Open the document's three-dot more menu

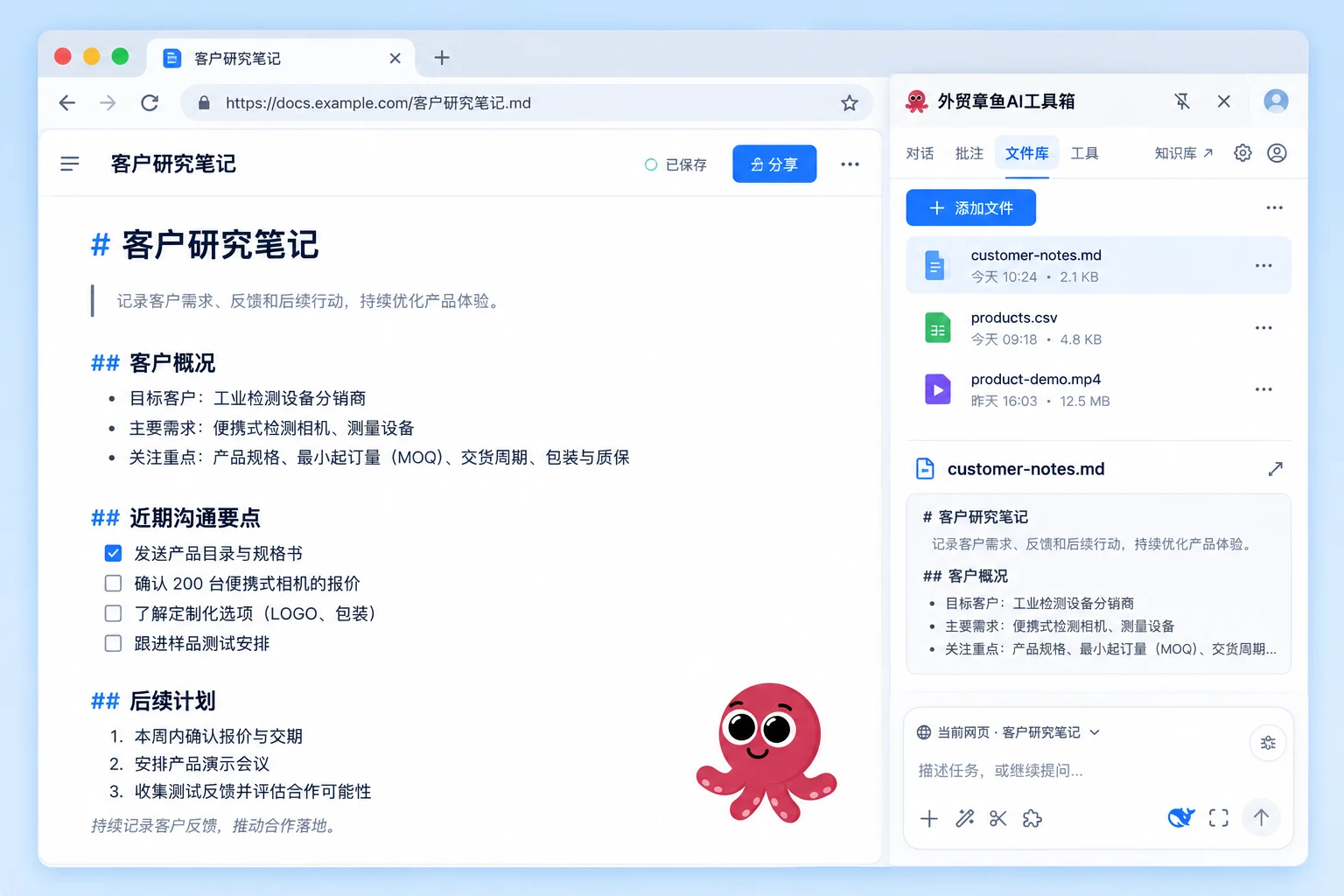850,164
